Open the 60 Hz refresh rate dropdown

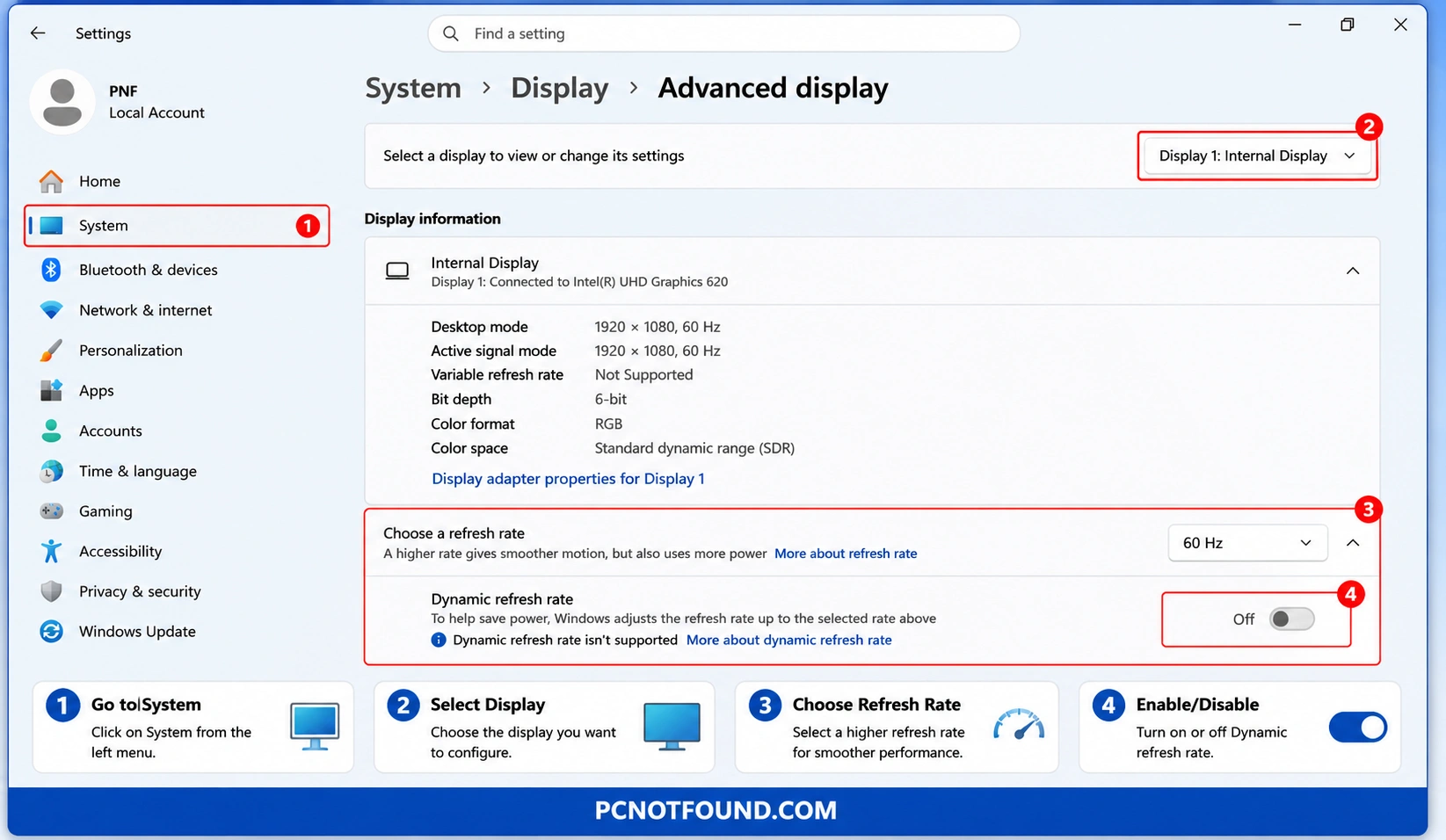click(x=1246, y=543)
